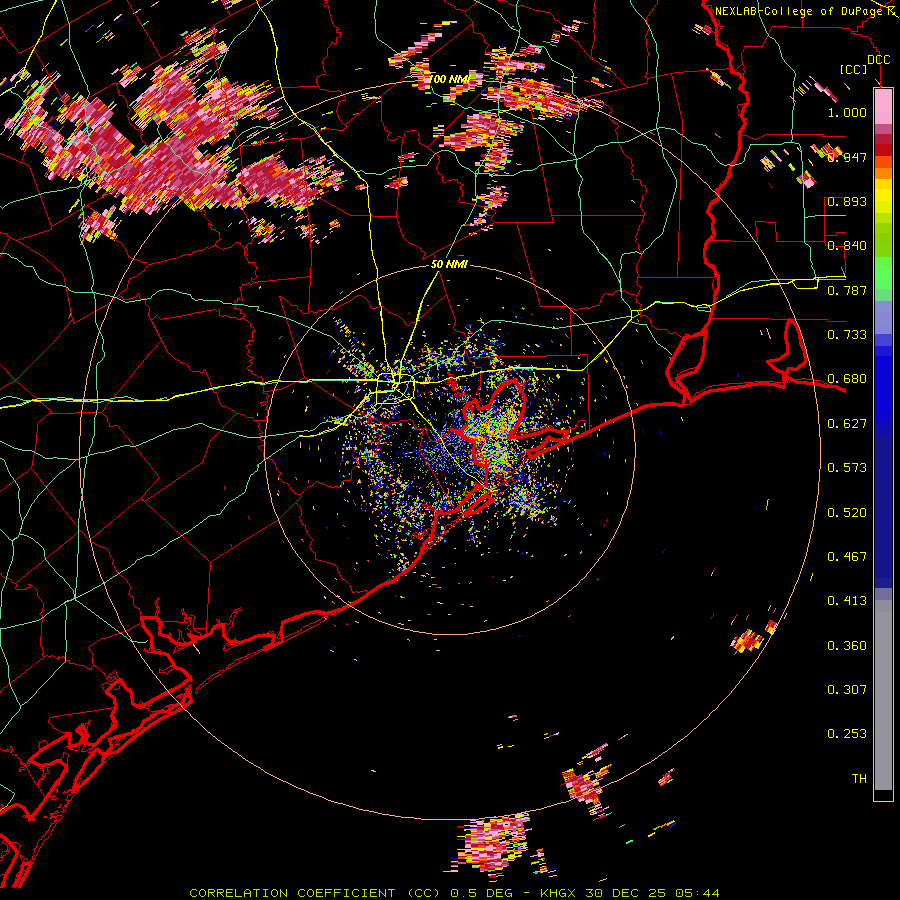Select the 0.253 scale value
Screen dimensions: 900x900
[x=847, y=734]
